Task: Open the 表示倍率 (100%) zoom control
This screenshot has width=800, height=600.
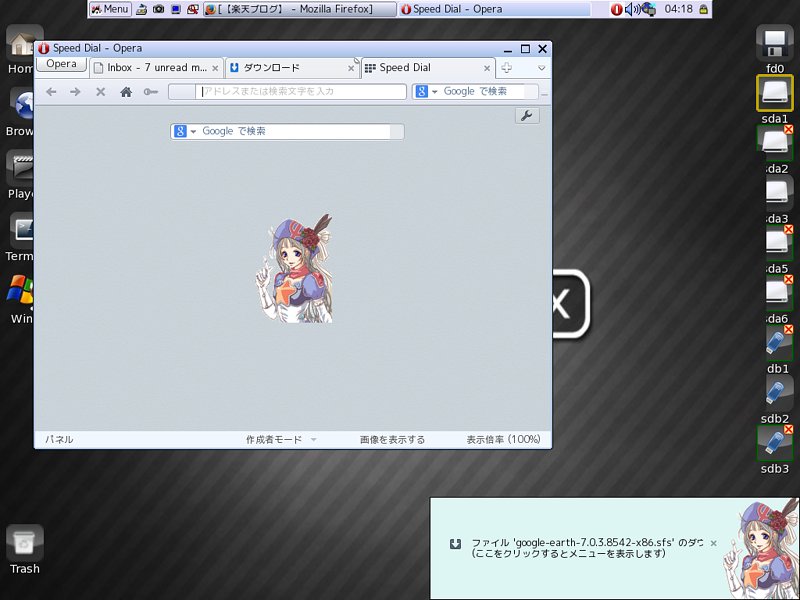Action: pos(503,439)
